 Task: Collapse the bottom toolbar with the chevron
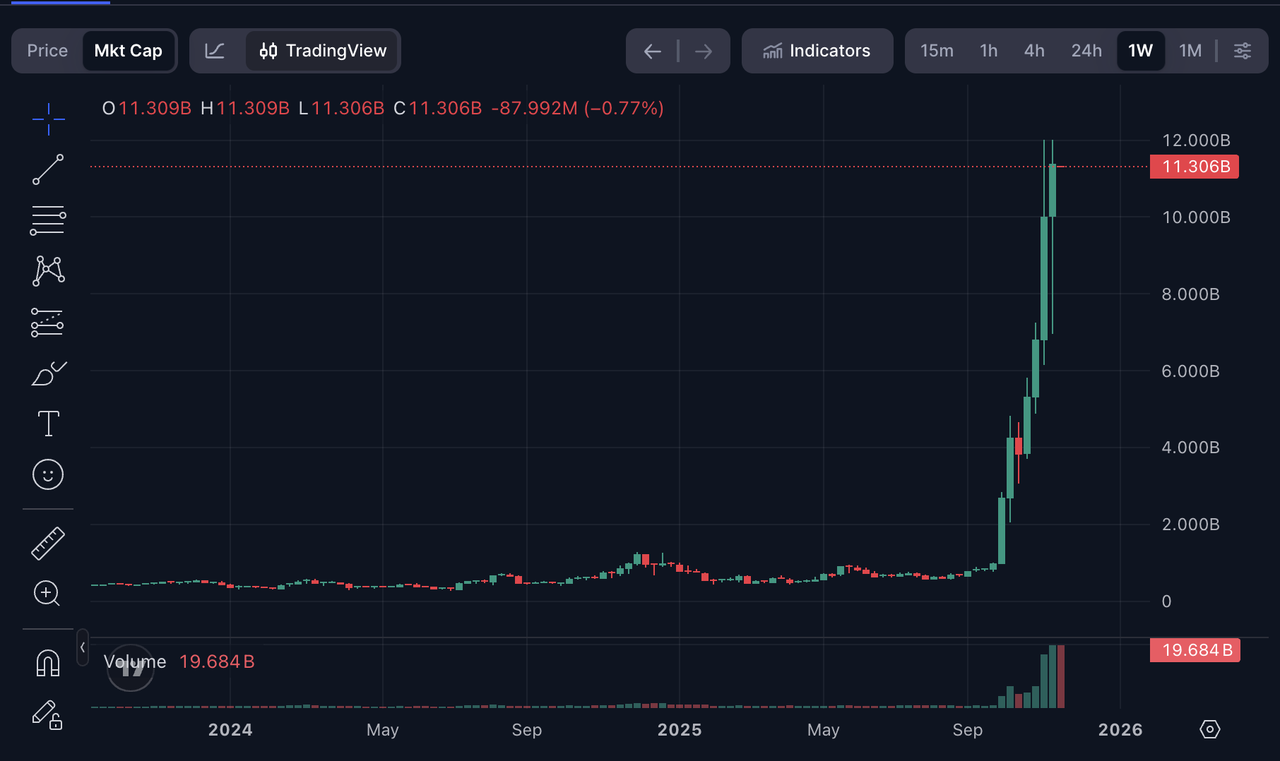(x=83, y=647)
